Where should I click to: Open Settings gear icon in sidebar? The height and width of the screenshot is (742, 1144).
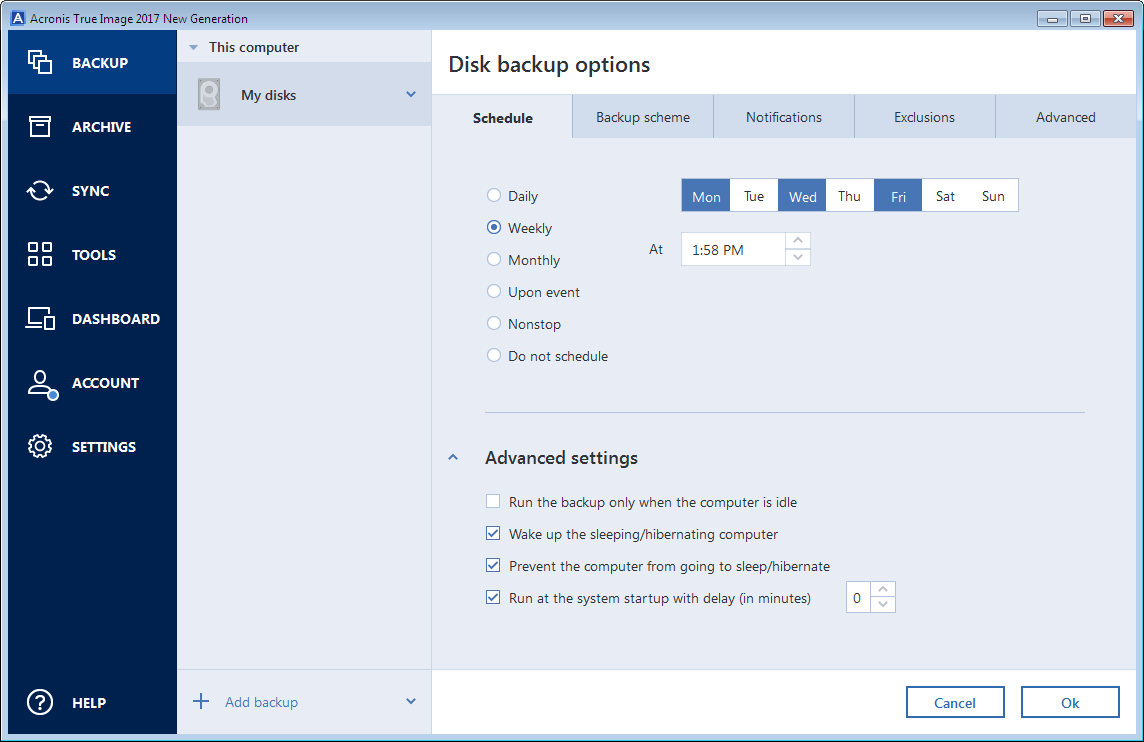click(x=40, y=447)
